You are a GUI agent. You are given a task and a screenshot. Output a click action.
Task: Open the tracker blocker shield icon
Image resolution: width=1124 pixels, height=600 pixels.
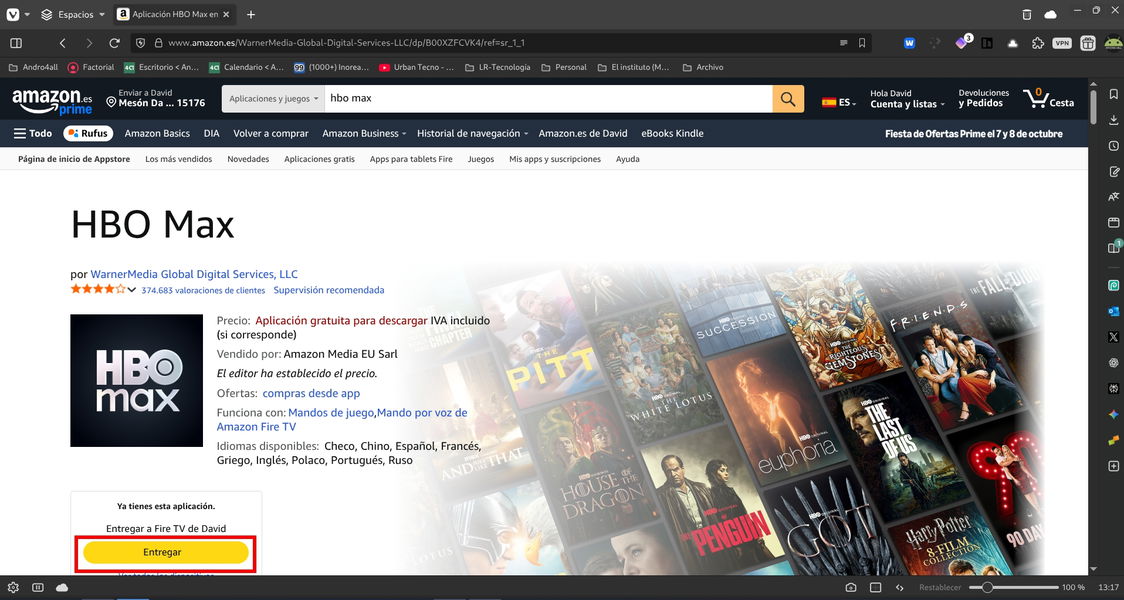(140, 43)
